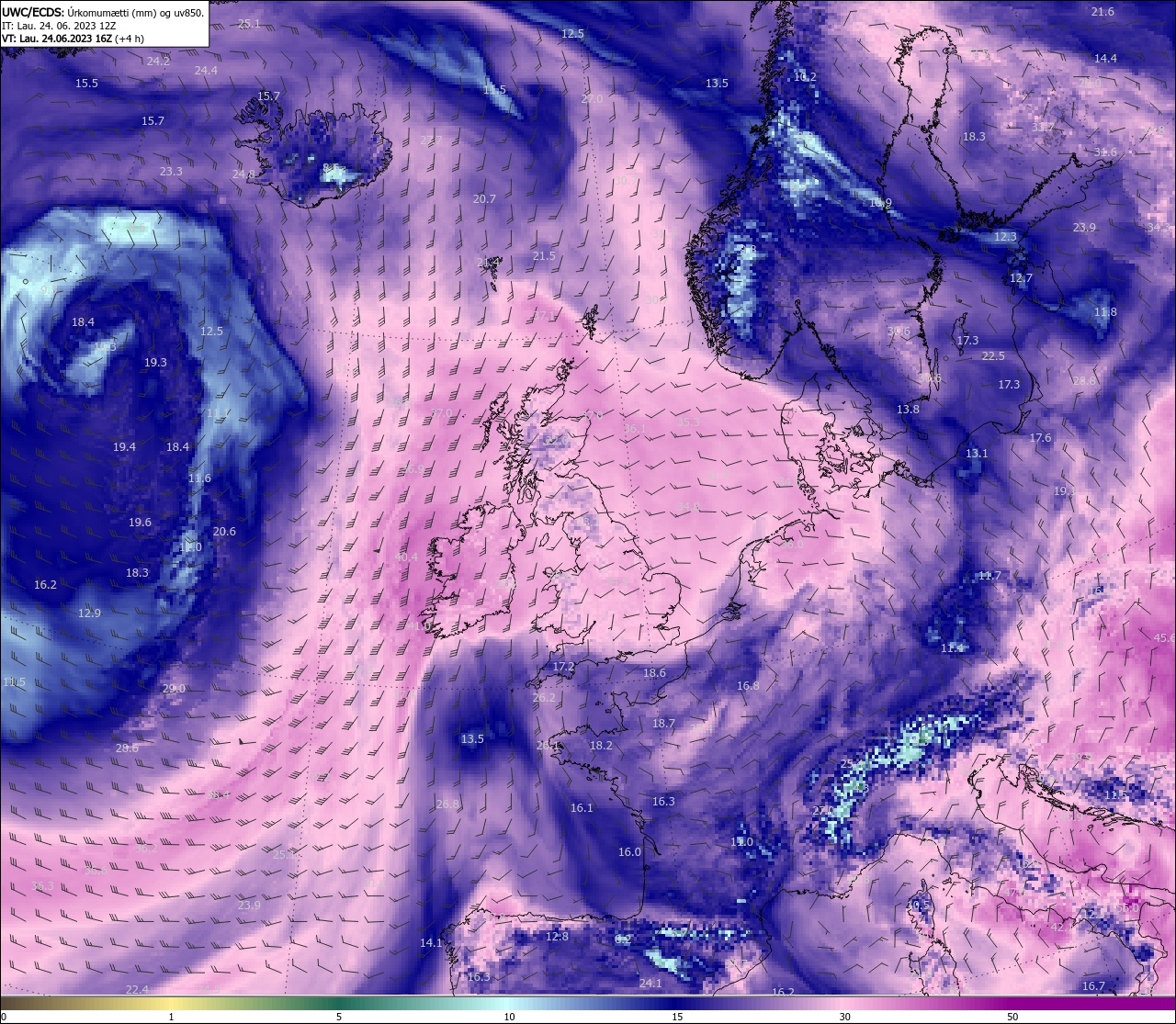This screenshot has width=1176, height=1024.
Task: Click the value 23.3 west of Iceland
Action: (x=171, y=172)
